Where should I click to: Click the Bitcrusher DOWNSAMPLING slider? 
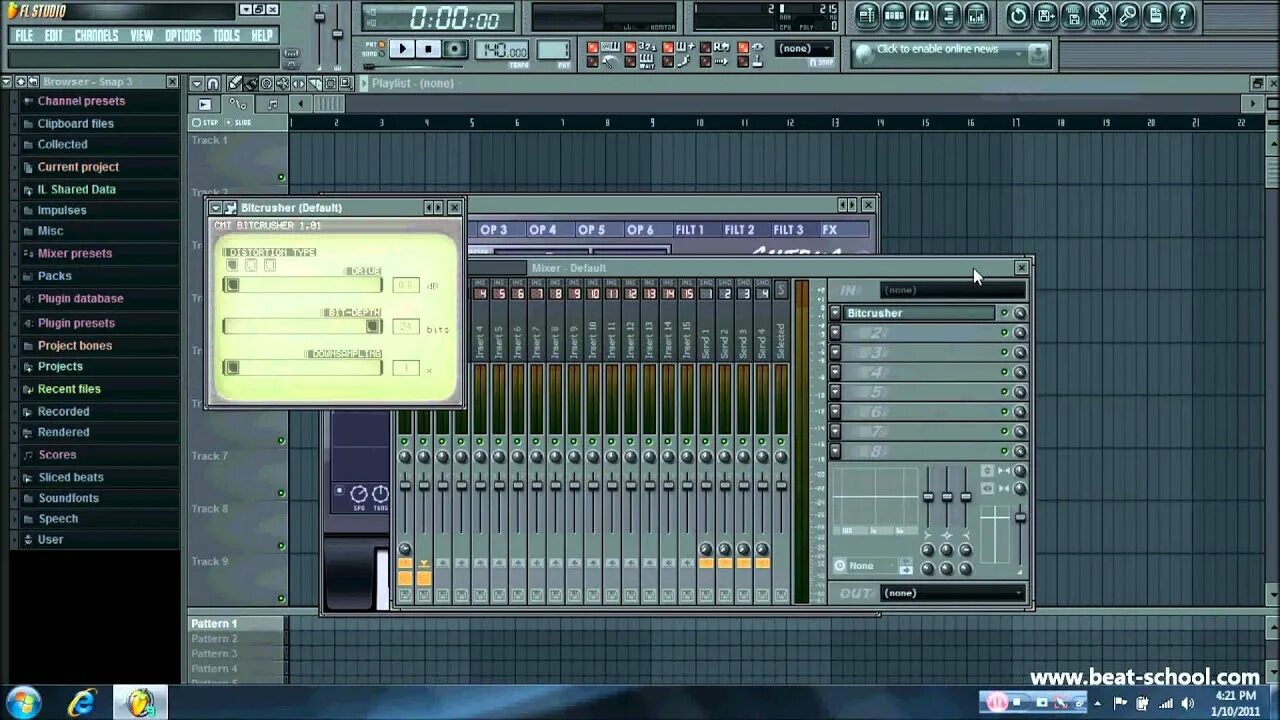pos(302,368)
